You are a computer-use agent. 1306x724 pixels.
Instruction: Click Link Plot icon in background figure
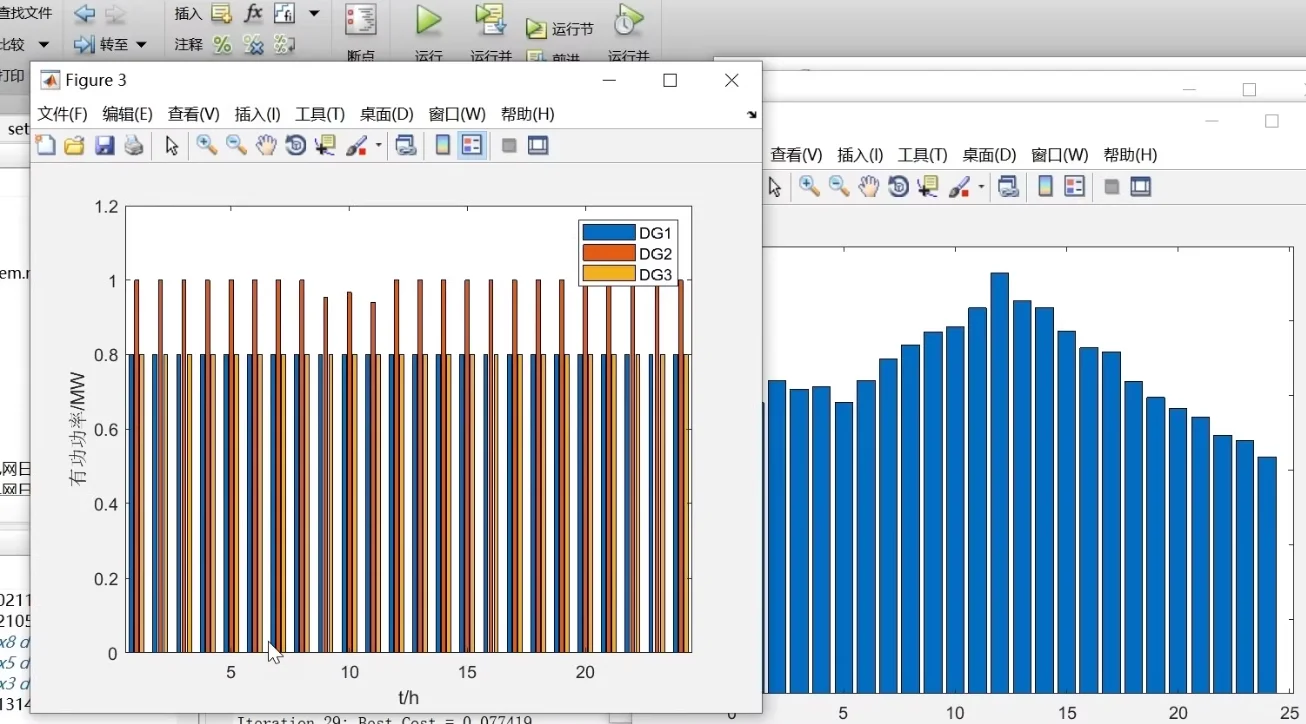point(1008,186)
